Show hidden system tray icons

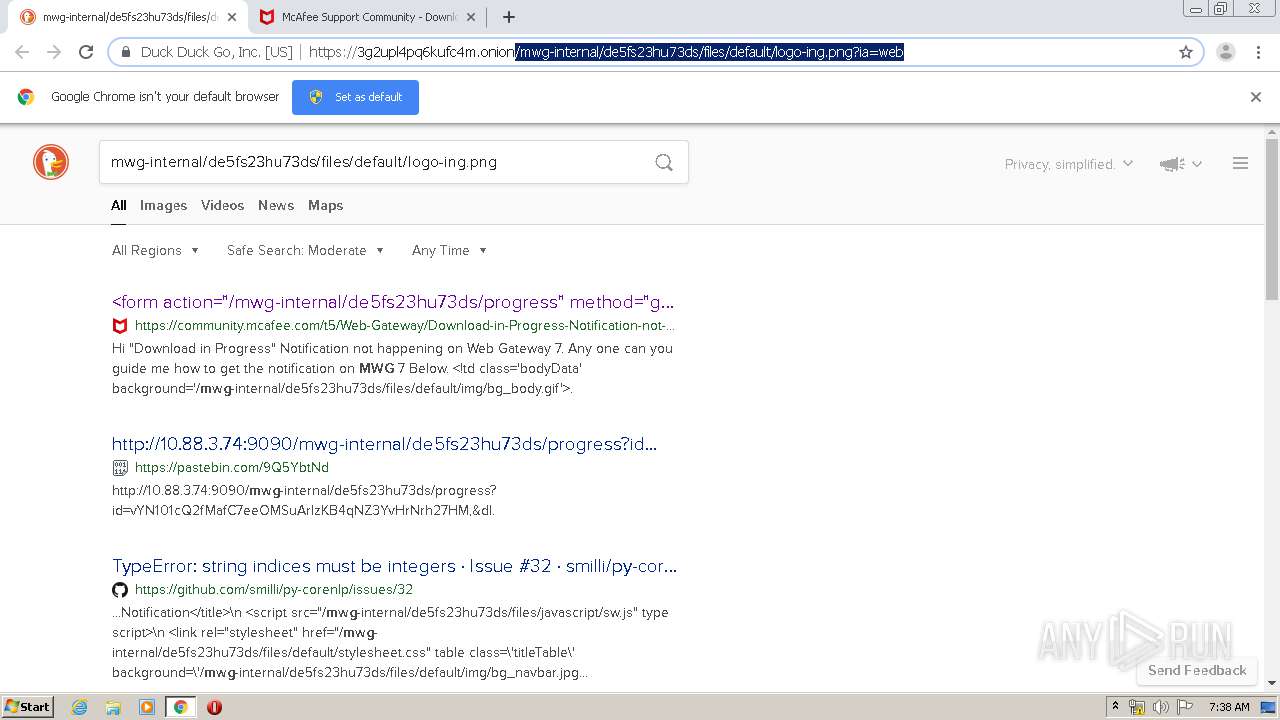point(1116,706)
